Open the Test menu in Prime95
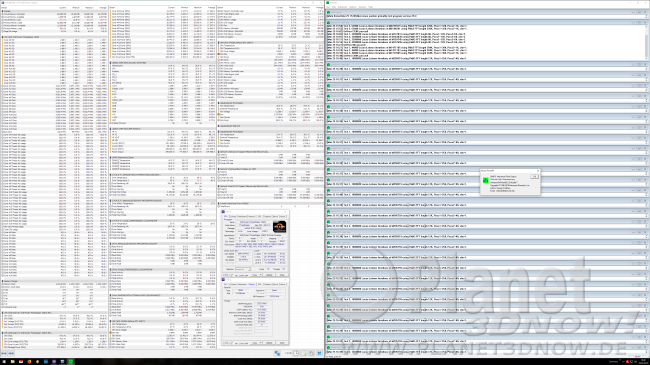650x365 pixels. (x=328, y=7)
